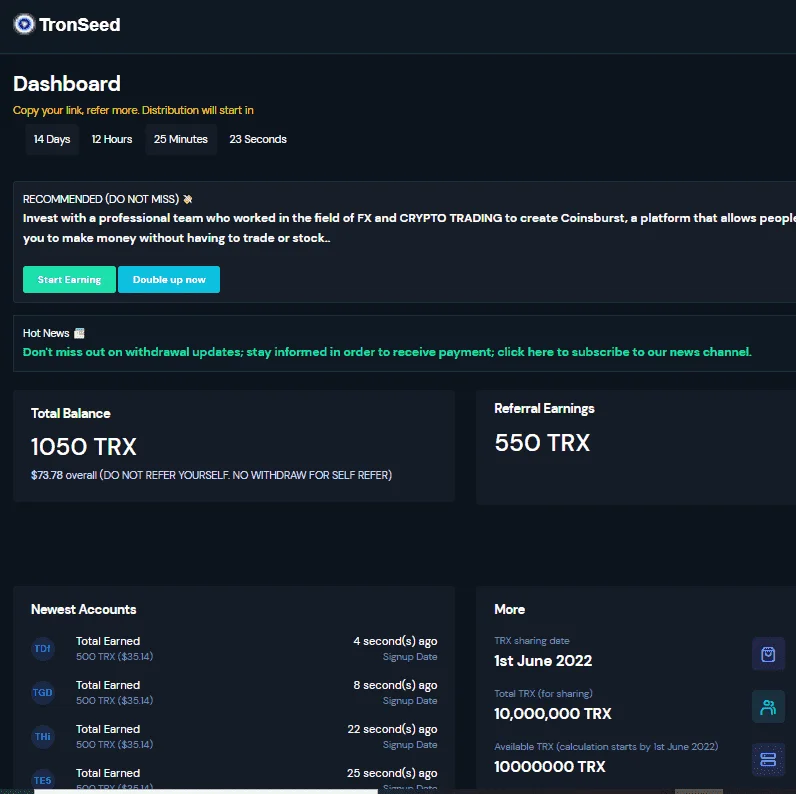This screenshot has height=794, width=796.
Task: Click the server icon beside Available TRX
Action: click(x=768, y=759)
